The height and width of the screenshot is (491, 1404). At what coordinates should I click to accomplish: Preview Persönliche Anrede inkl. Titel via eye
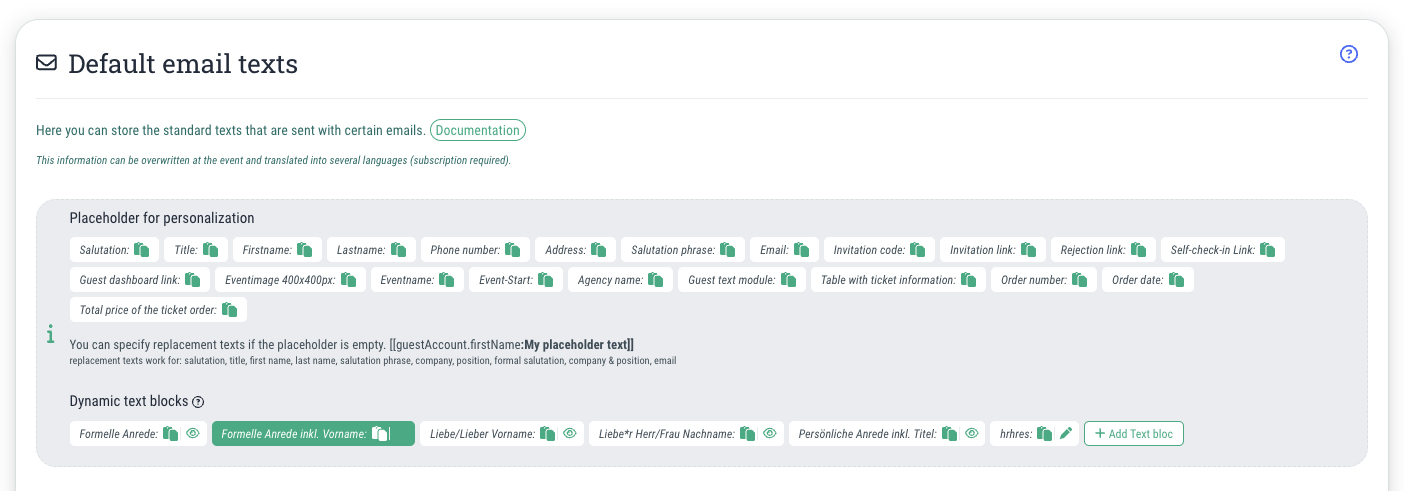point(971,434)
